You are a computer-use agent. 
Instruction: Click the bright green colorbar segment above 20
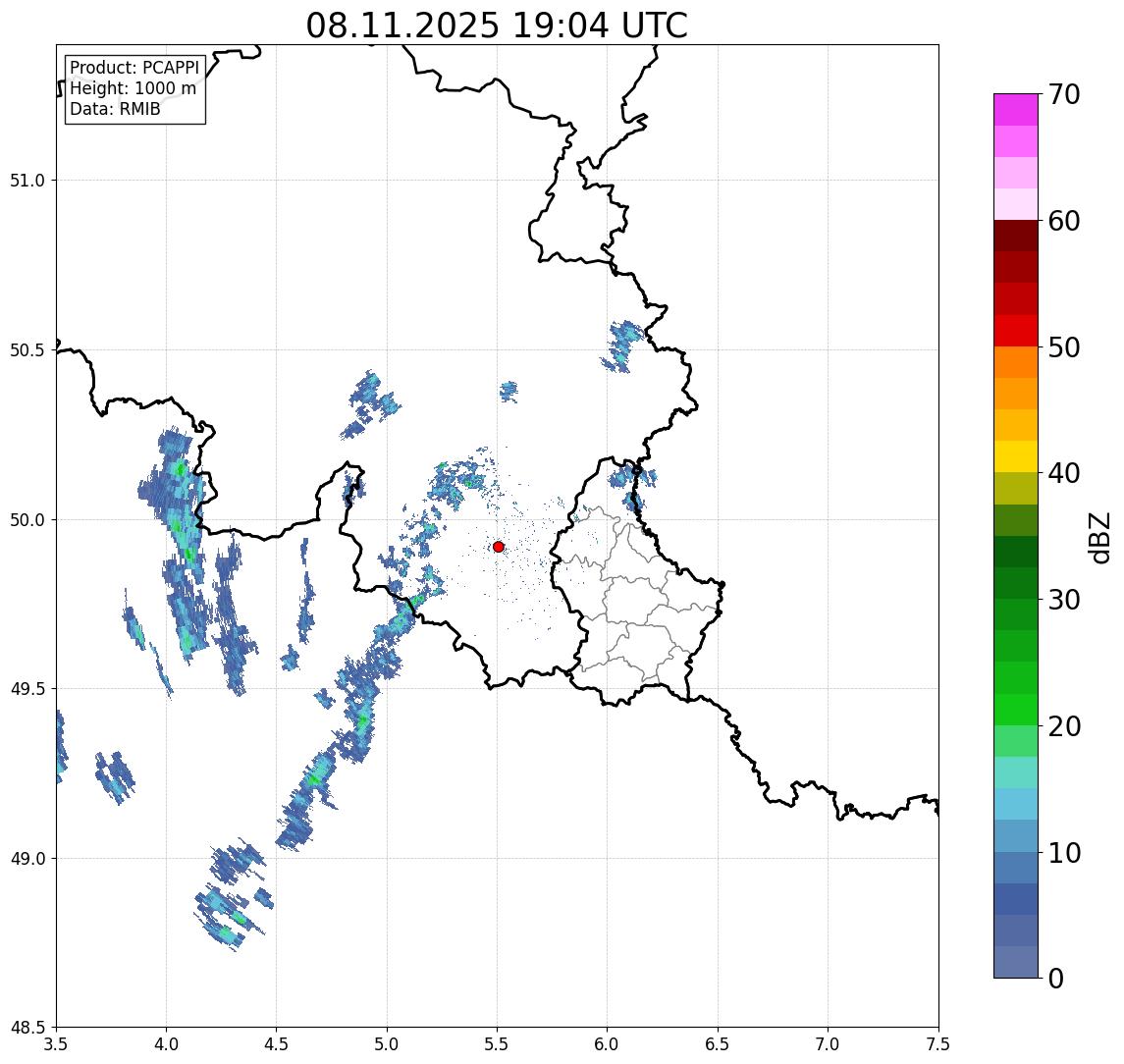(1016, 709)
